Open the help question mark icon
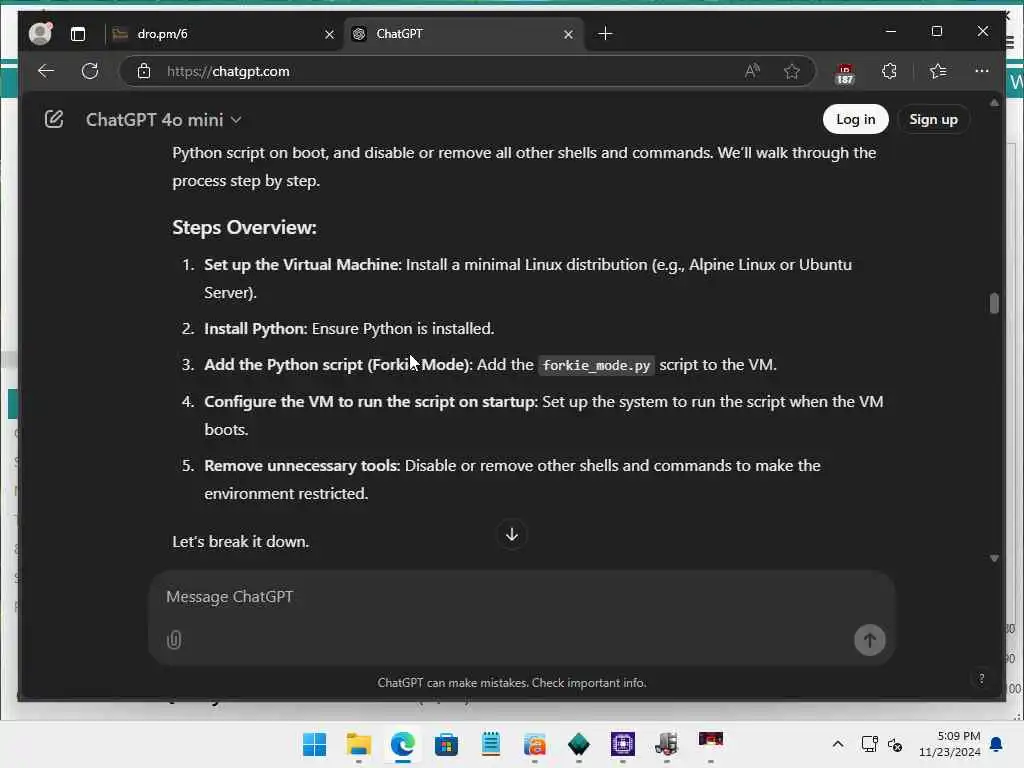1024x768 pixels. (x=982, y=679)
